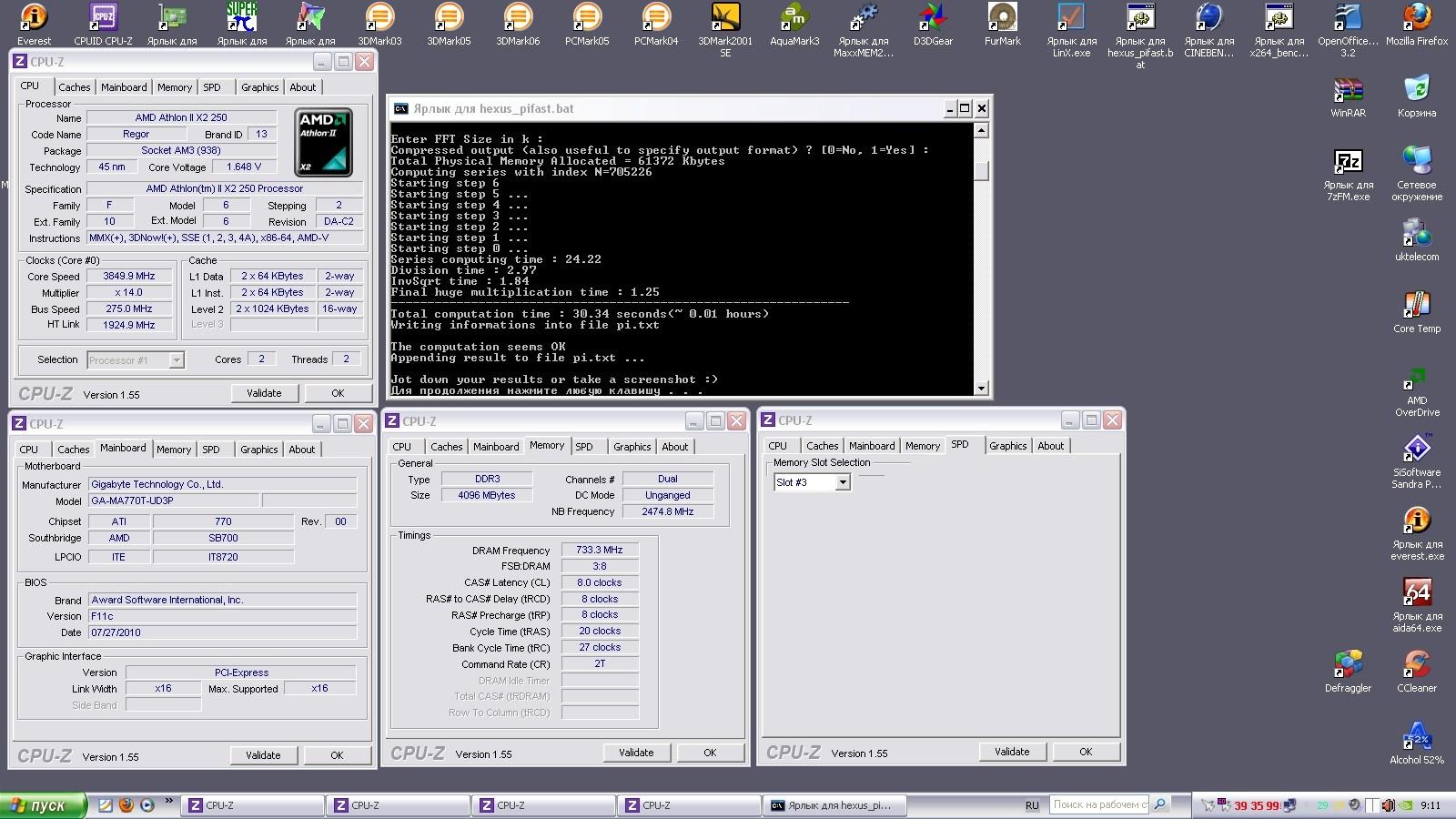This screenshot has width=1456, height=819.
Task: Switch to hexus_pifast taskbar button
Action: click(x=834, y=805)
